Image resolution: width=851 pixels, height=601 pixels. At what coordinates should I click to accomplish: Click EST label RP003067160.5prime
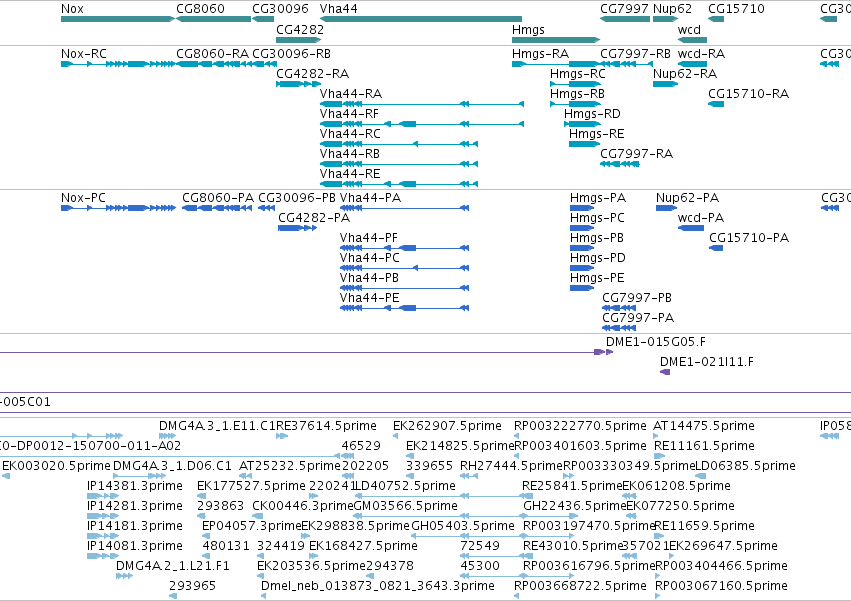coord(721,586)
